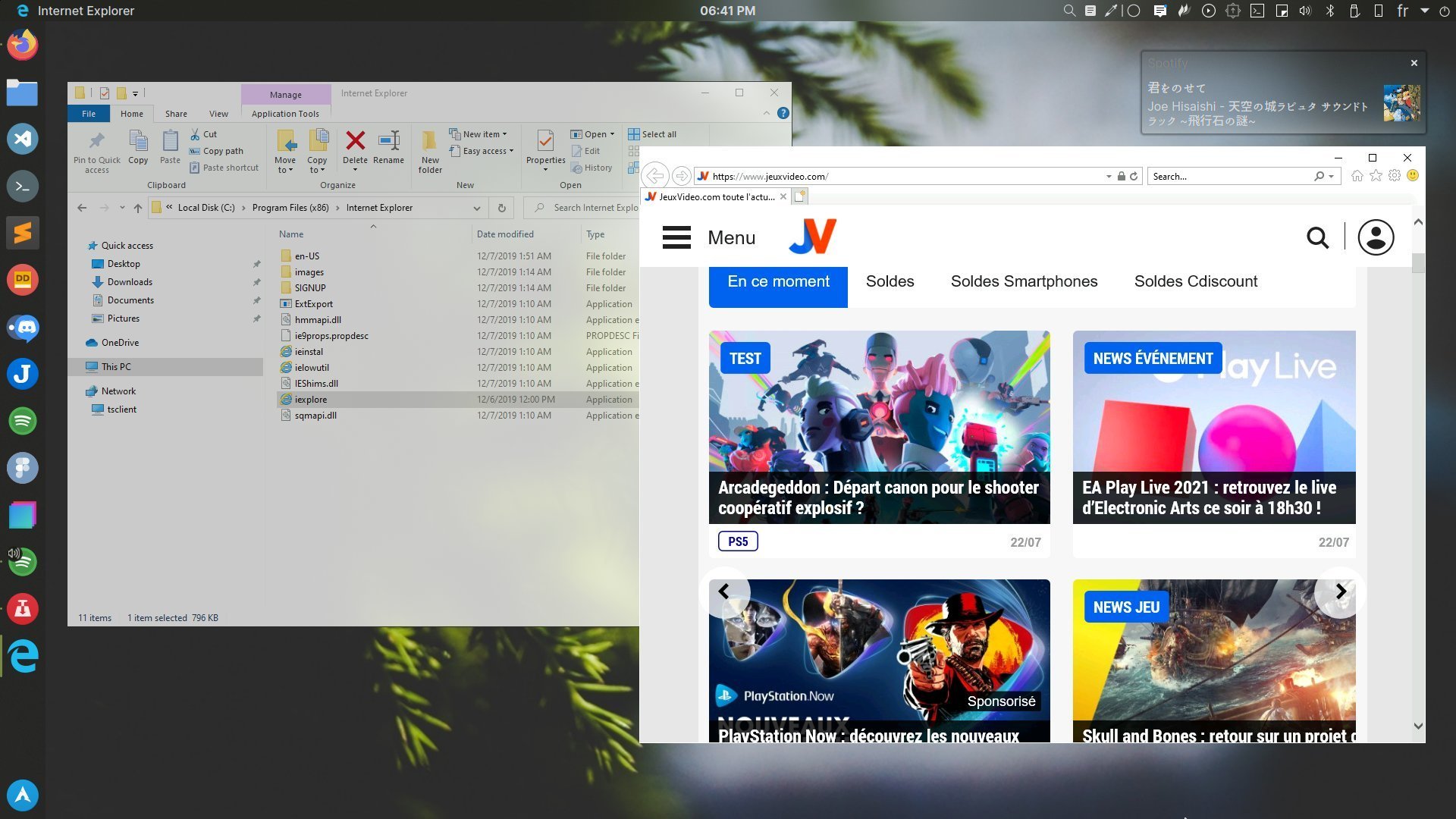Click the carousel previous arrow on JeuxVideo
The width and height of the screenshot is (1456, 819).
pyautogui.click(x=724, y=591)
